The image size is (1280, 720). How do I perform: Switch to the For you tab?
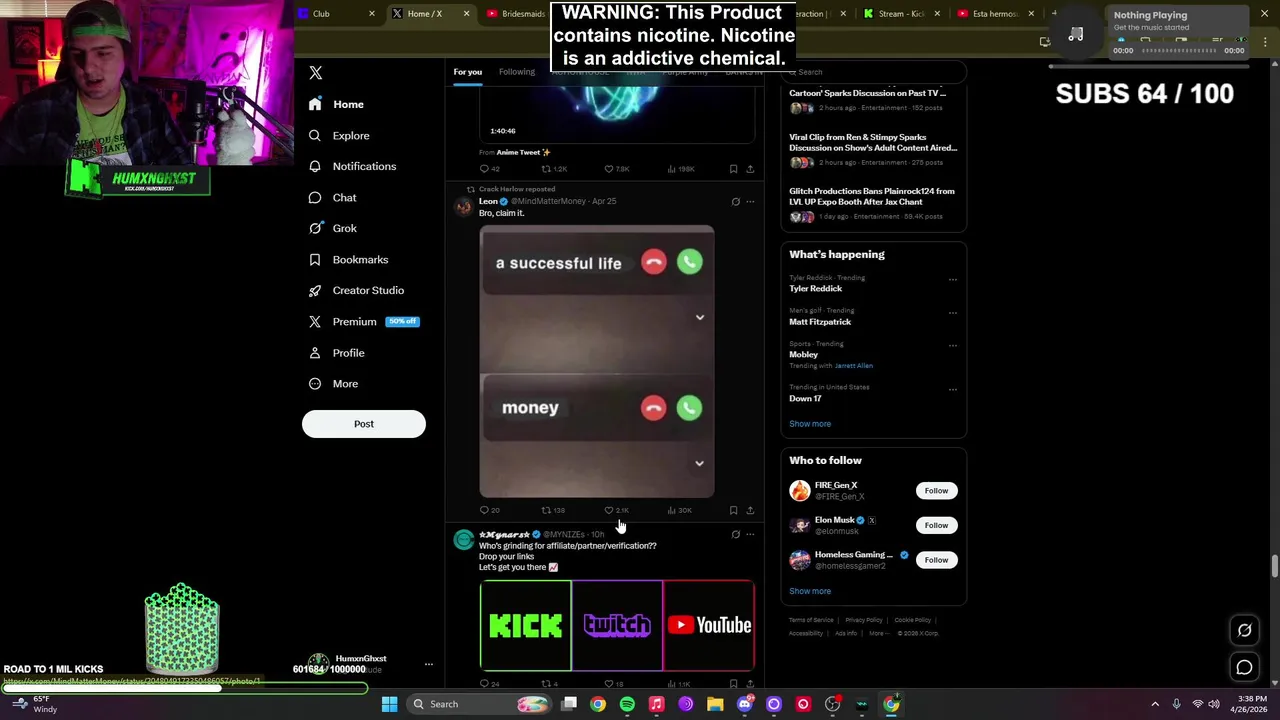pos(467,72)
